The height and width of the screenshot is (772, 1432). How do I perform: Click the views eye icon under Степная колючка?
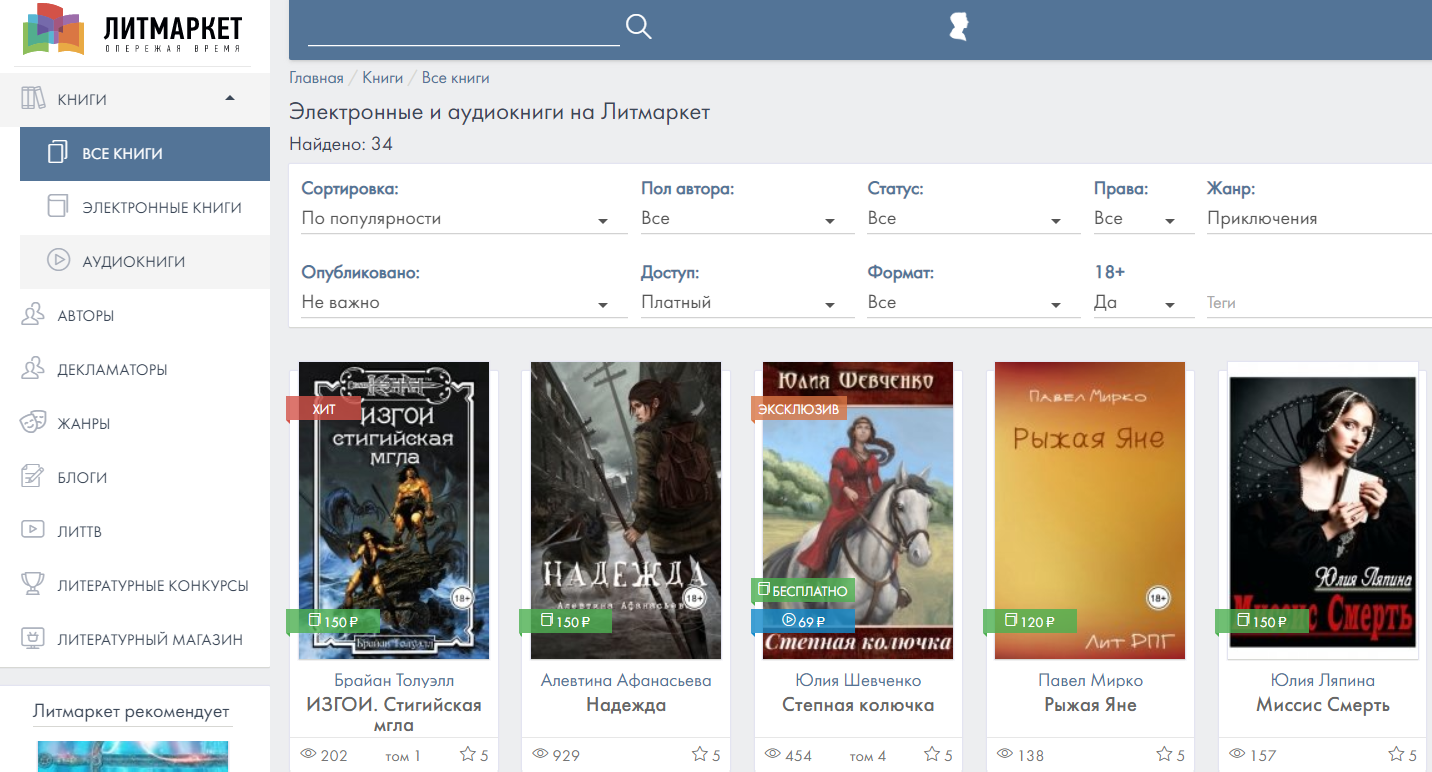coord(772,755)
